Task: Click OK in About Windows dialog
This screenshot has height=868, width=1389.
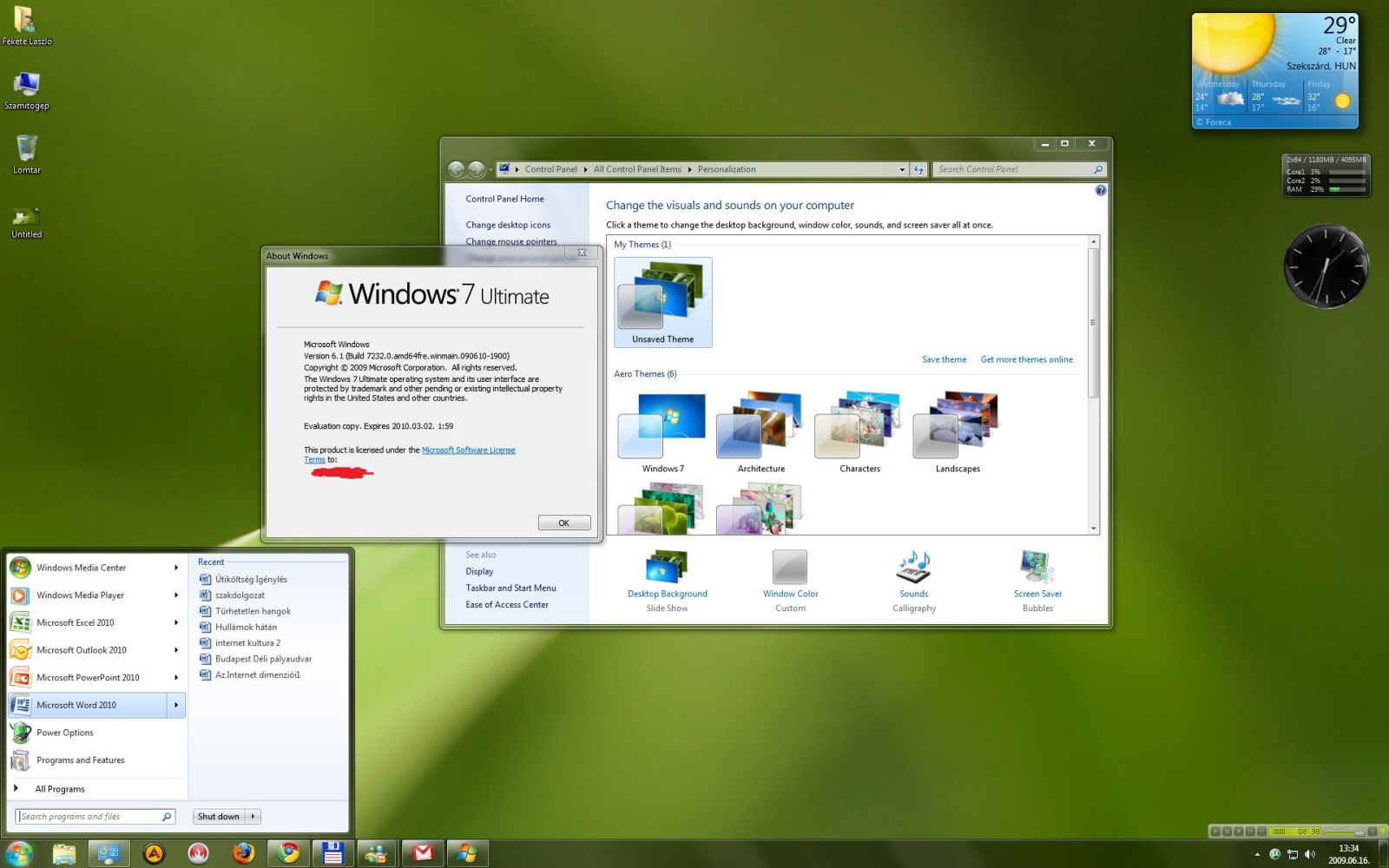Action: (x=564, y=523)
